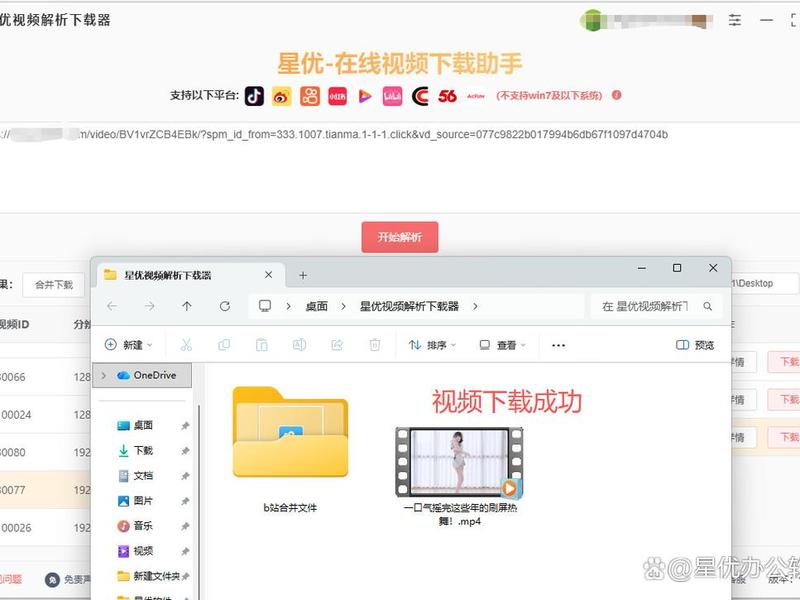Viewport: 800px width, 600px height.
Task: Expand the OneDrive tree node
Action: pyautogui.click(x=104, y=376)
